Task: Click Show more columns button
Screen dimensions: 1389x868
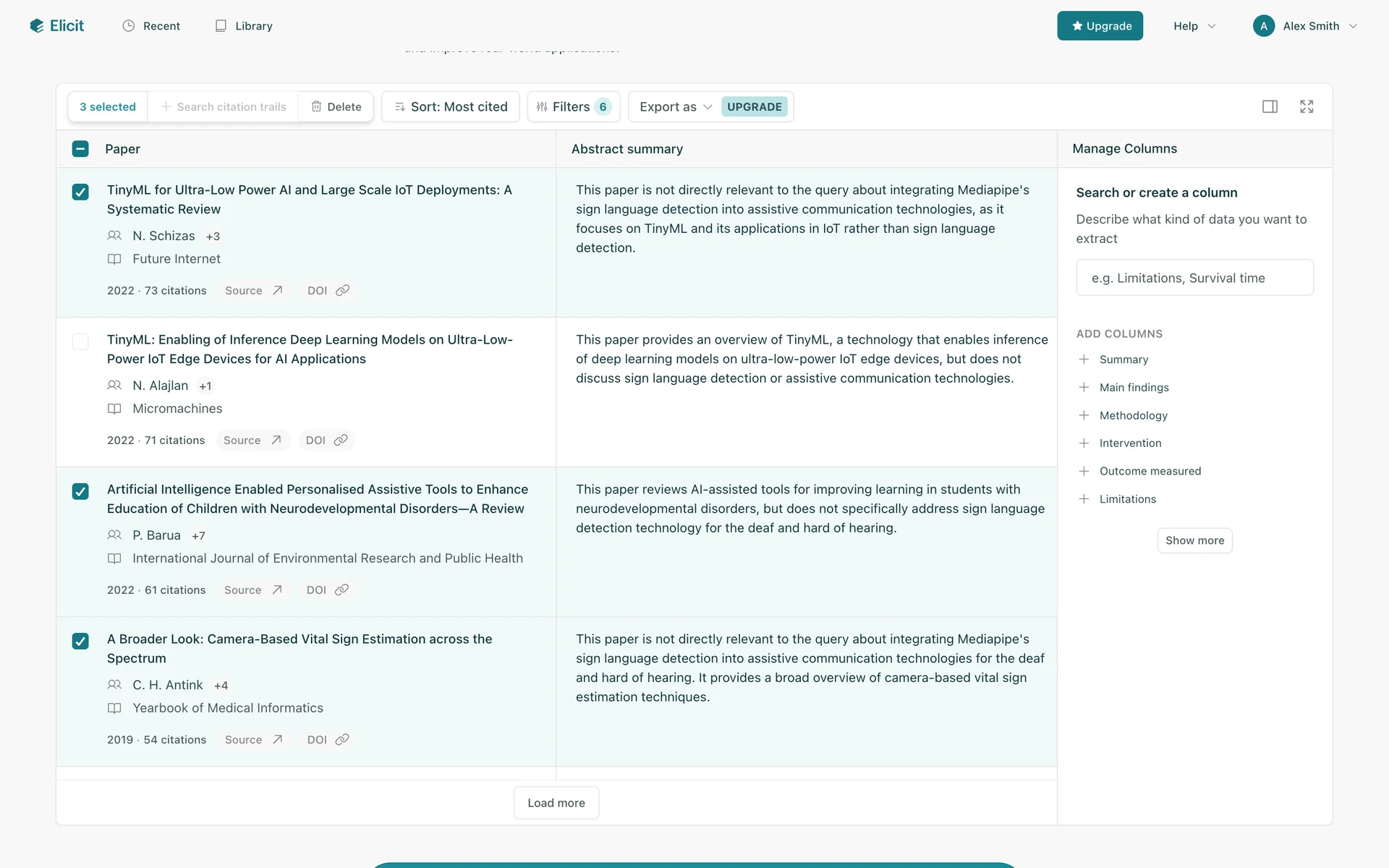Action: 1194,540
